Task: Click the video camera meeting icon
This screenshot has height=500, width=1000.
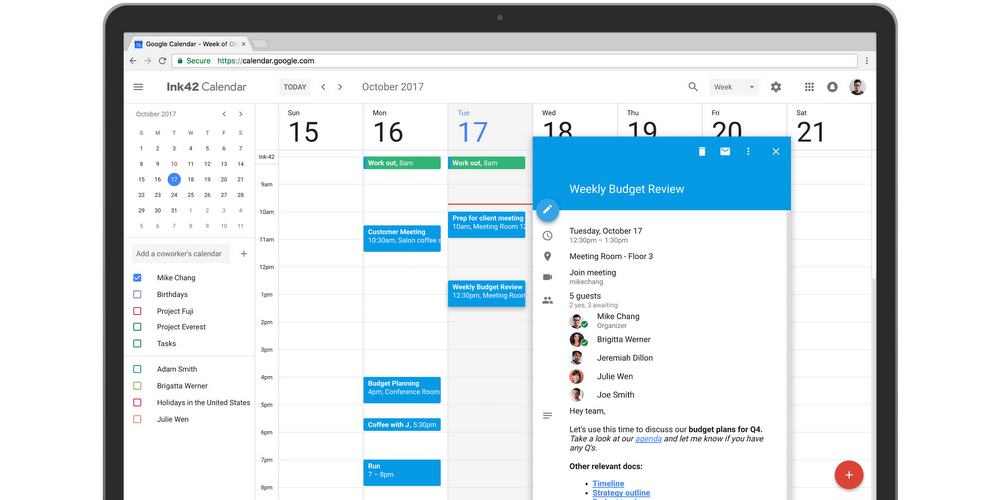Action: 547,277
